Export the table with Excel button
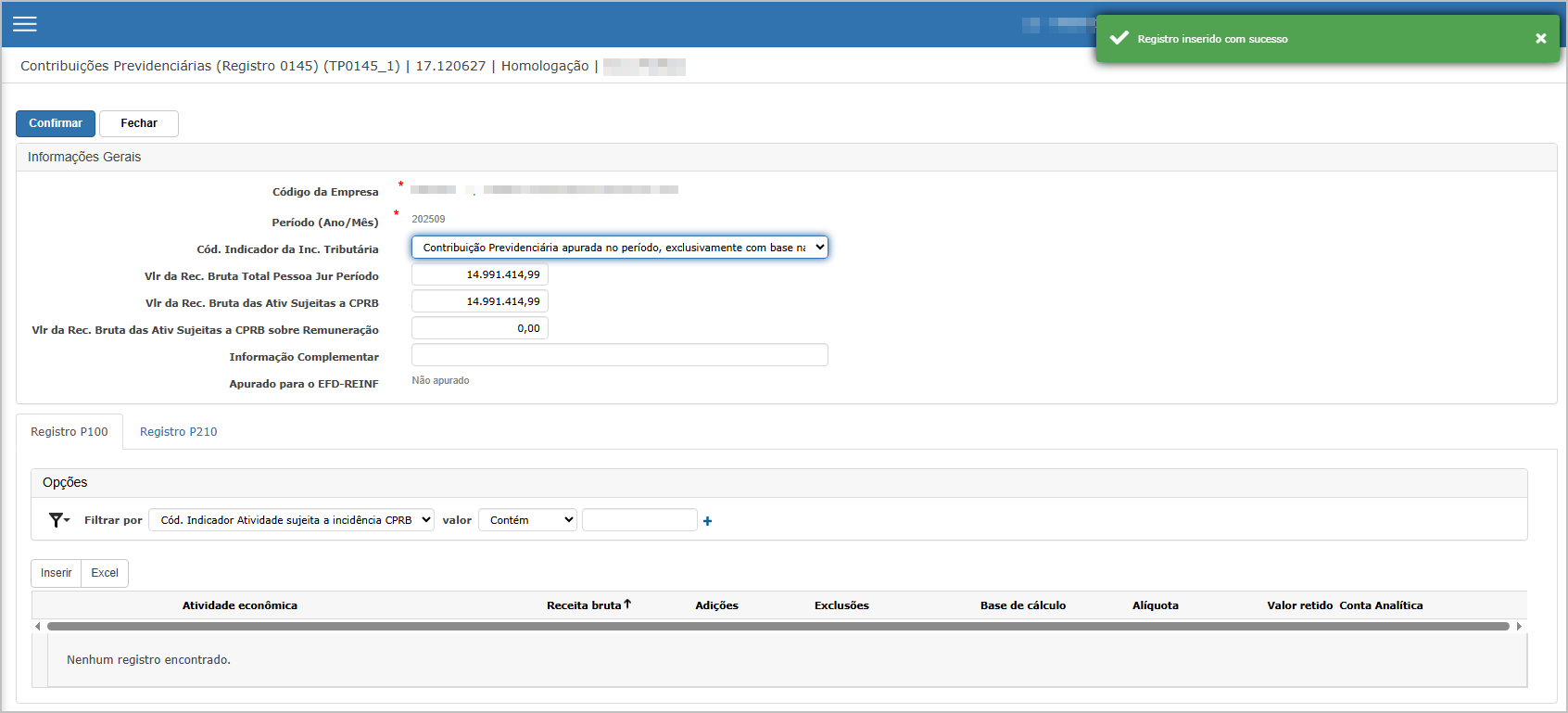1568x713 pixels. 105,573
